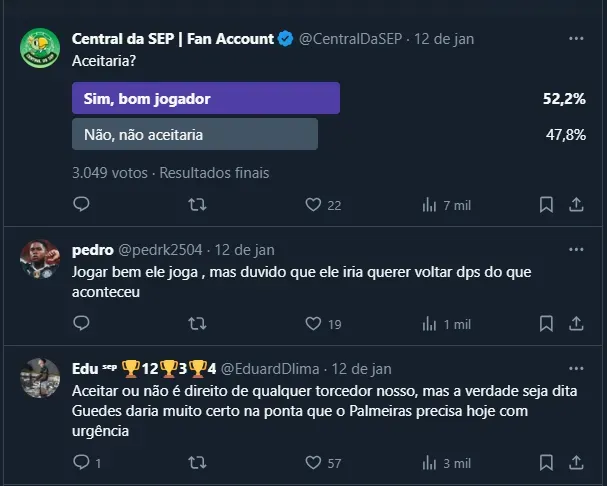
Task: Reply to pedro's comment
Action: [x=82, y=323]
